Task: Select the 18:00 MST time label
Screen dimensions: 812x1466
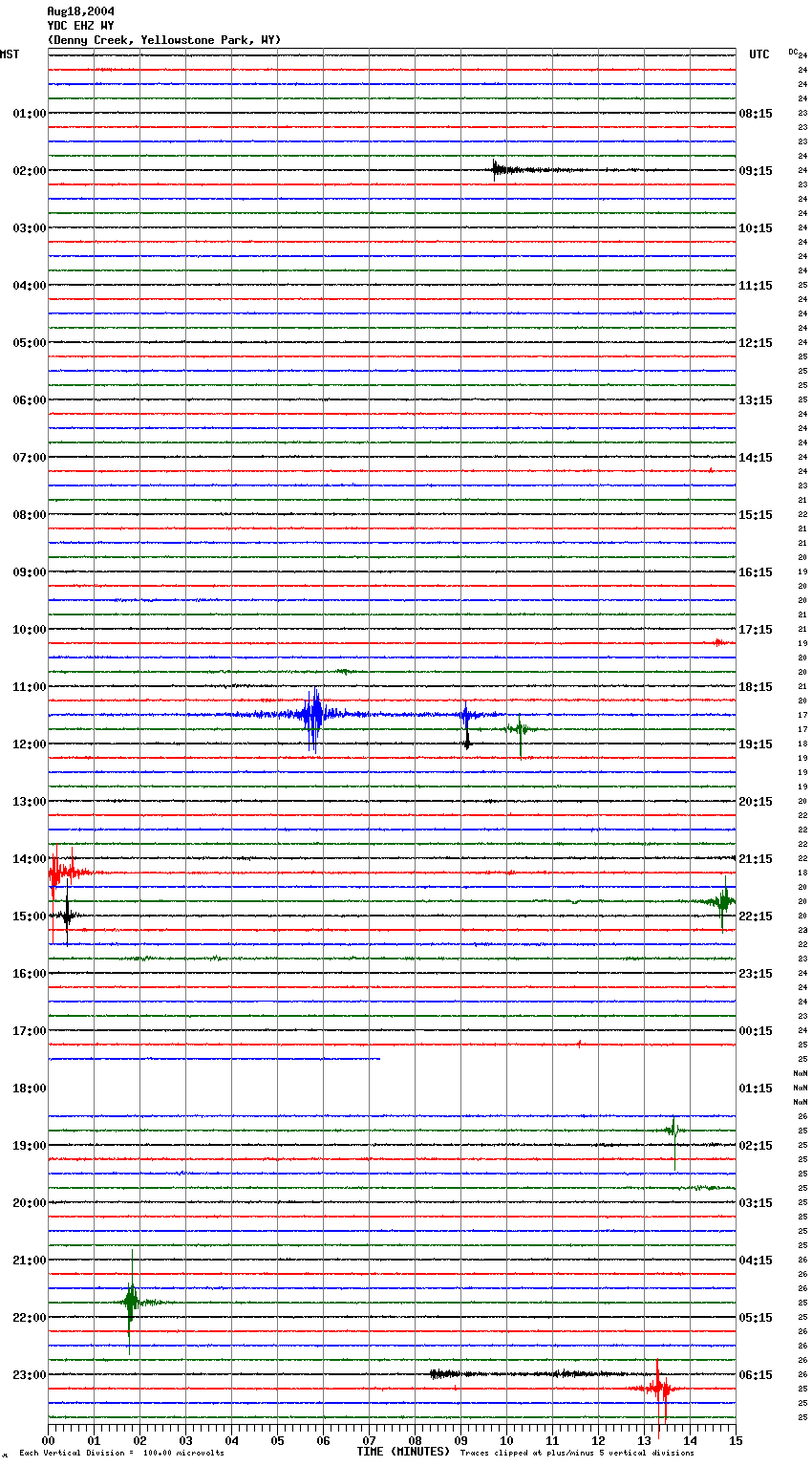Action: tap(30, 1089)
